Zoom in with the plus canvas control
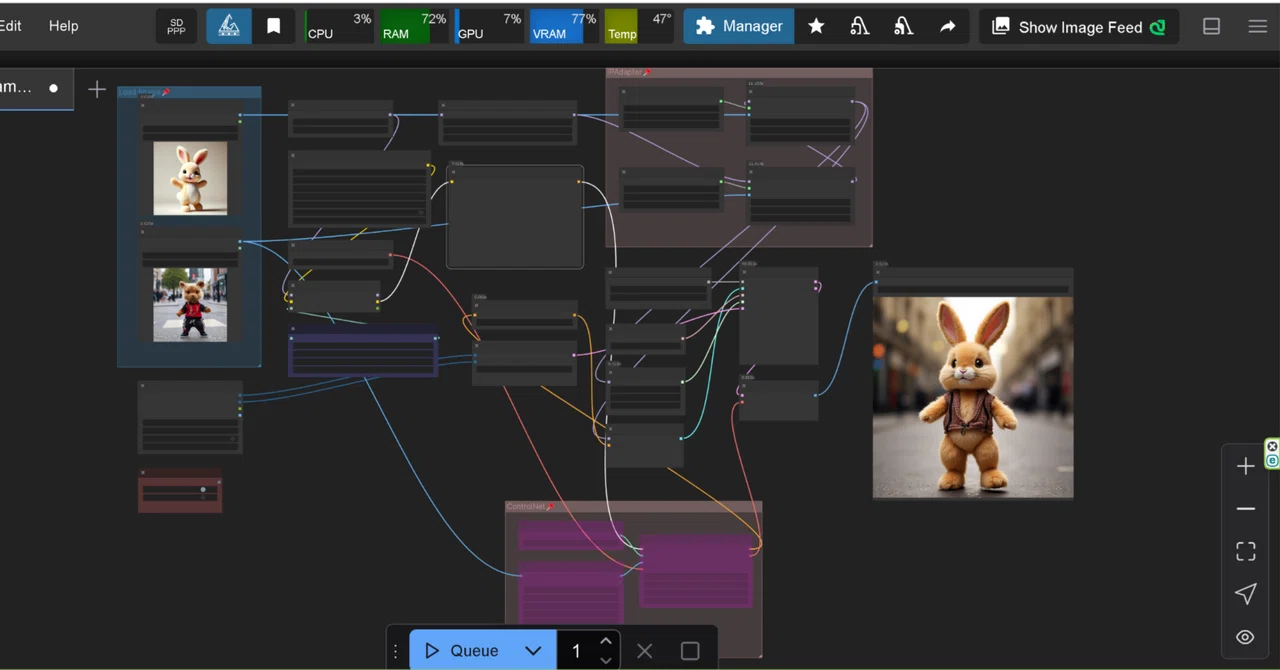1280x670 pixels. (1245, 466)
